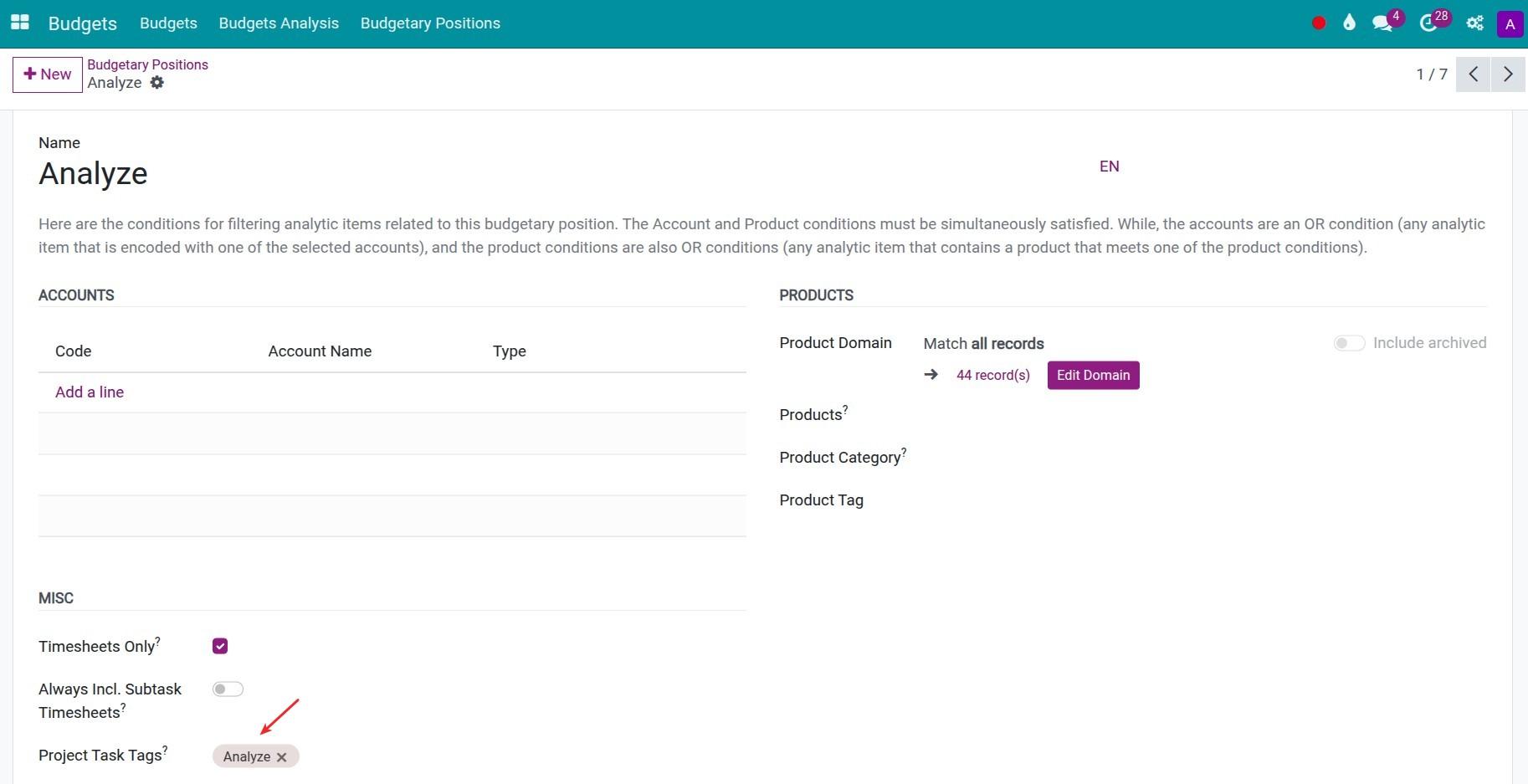Viewport: 1528px width, 784px height.
Task: Enable the Include archived toggle
Action: point(1349,343)
